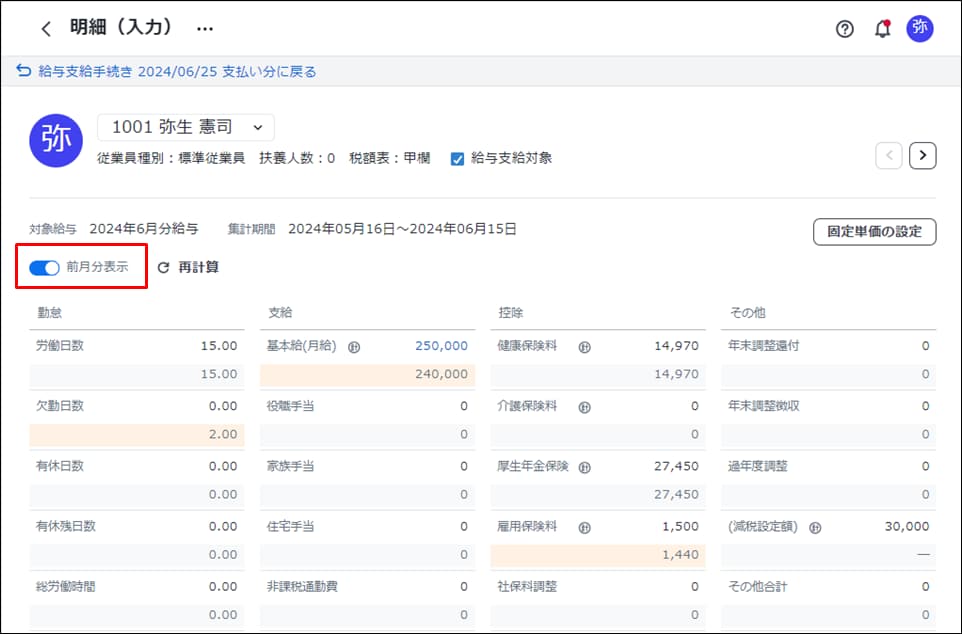
Task: Click the 雇用保険料 amount 1,500
Action: pos(680,526)
